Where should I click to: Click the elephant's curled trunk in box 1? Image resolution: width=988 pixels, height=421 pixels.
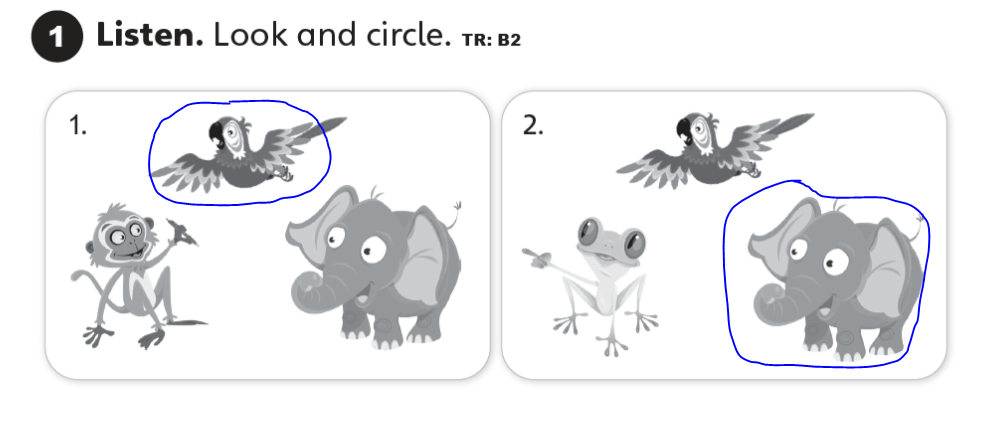310,290
